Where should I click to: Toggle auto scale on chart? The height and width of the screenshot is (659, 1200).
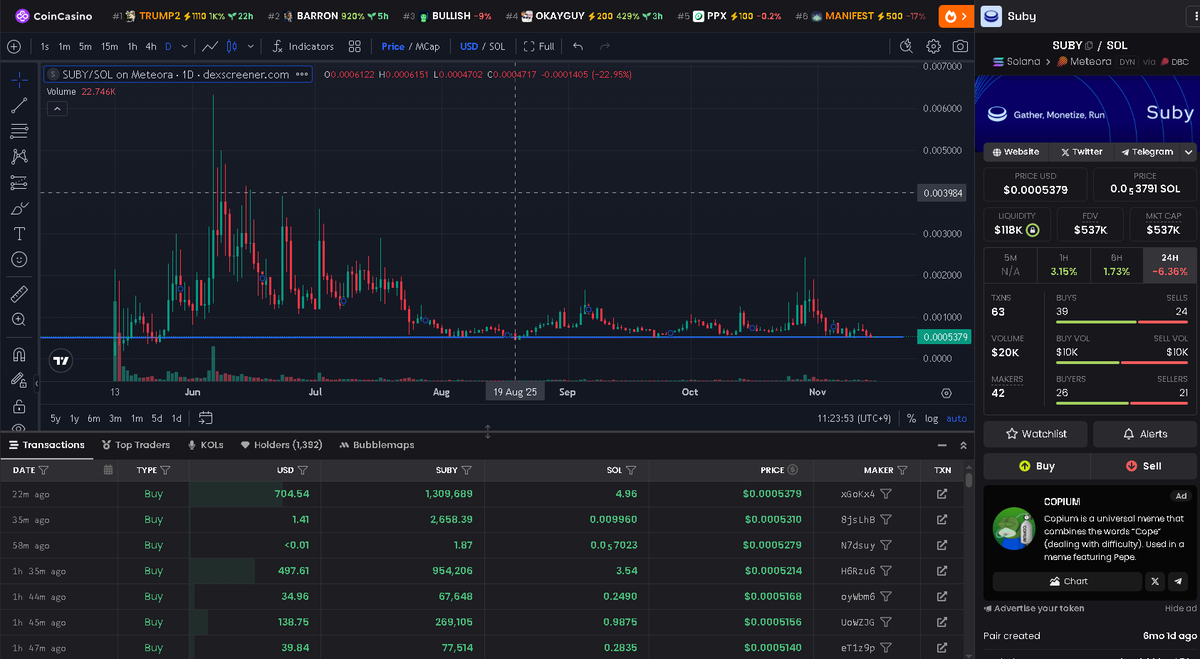coord(957,419)
